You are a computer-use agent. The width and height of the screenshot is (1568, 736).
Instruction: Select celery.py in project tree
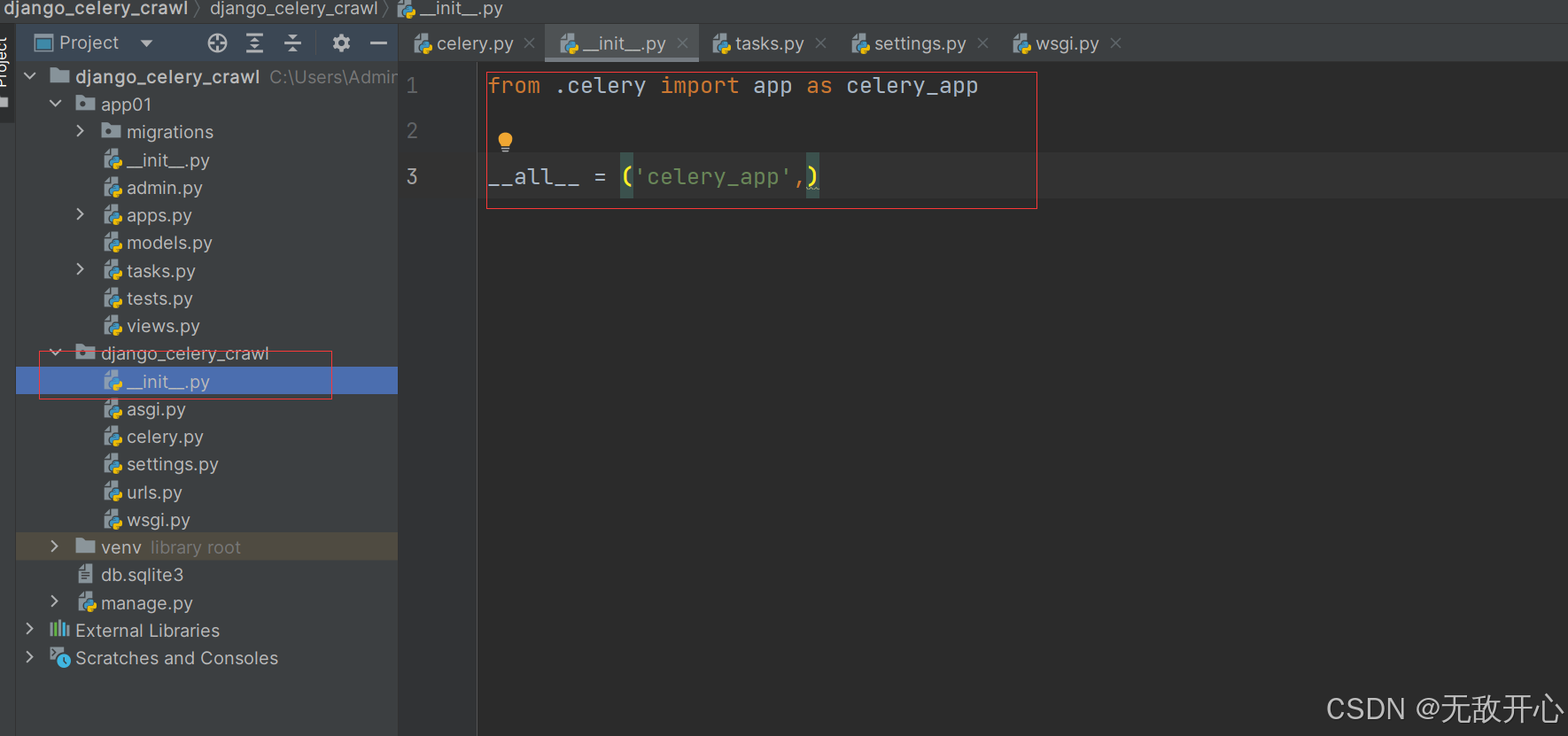[165, 437]
